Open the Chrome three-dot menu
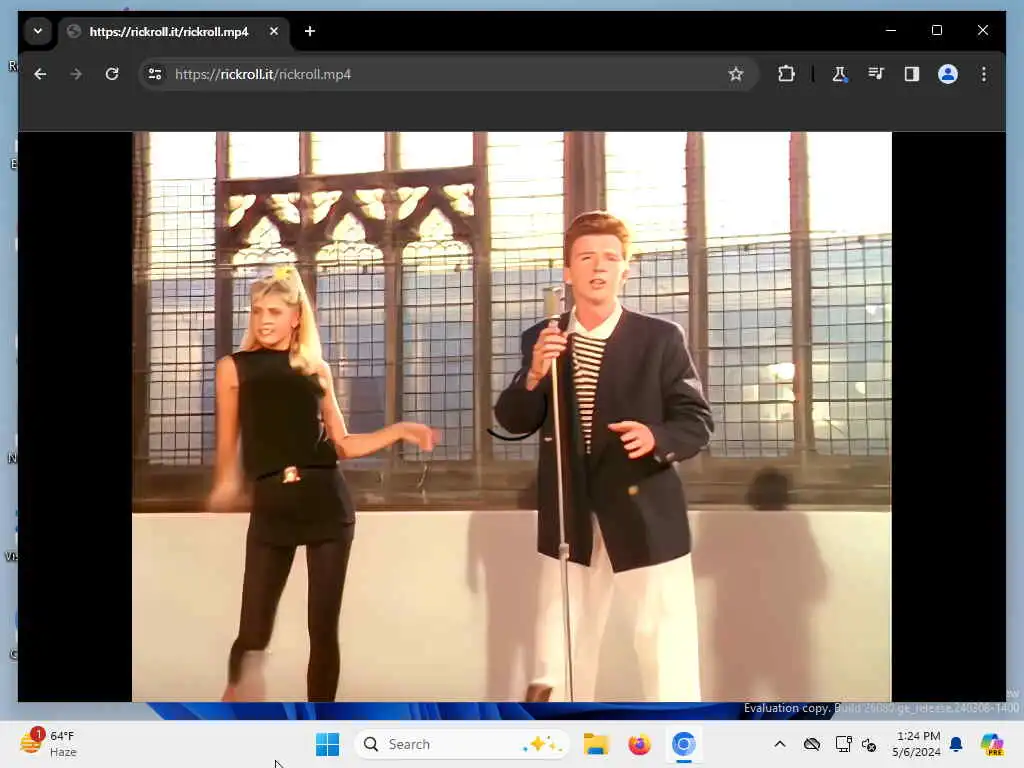 (984, 74)
